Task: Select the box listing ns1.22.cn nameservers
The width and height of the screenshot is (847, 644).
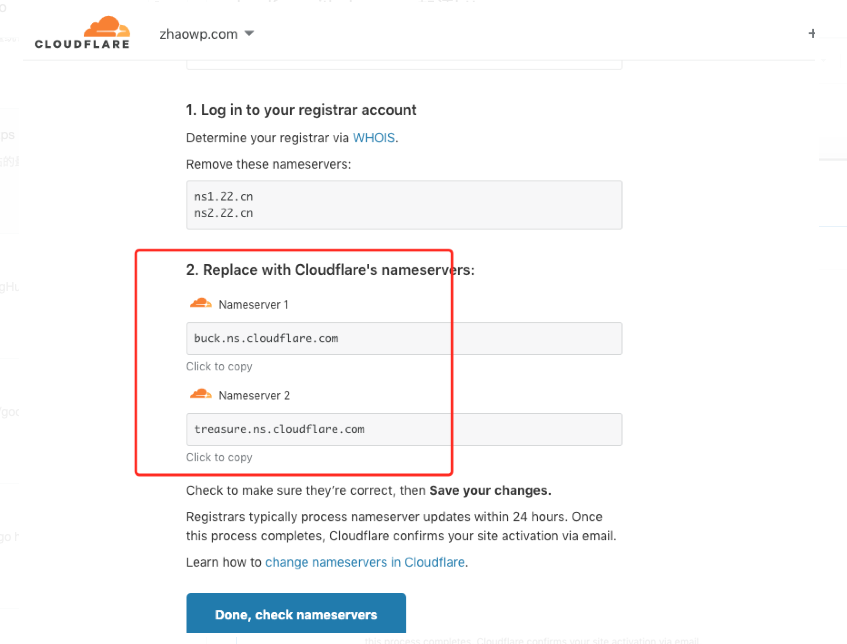Action: tap(404, 205)
